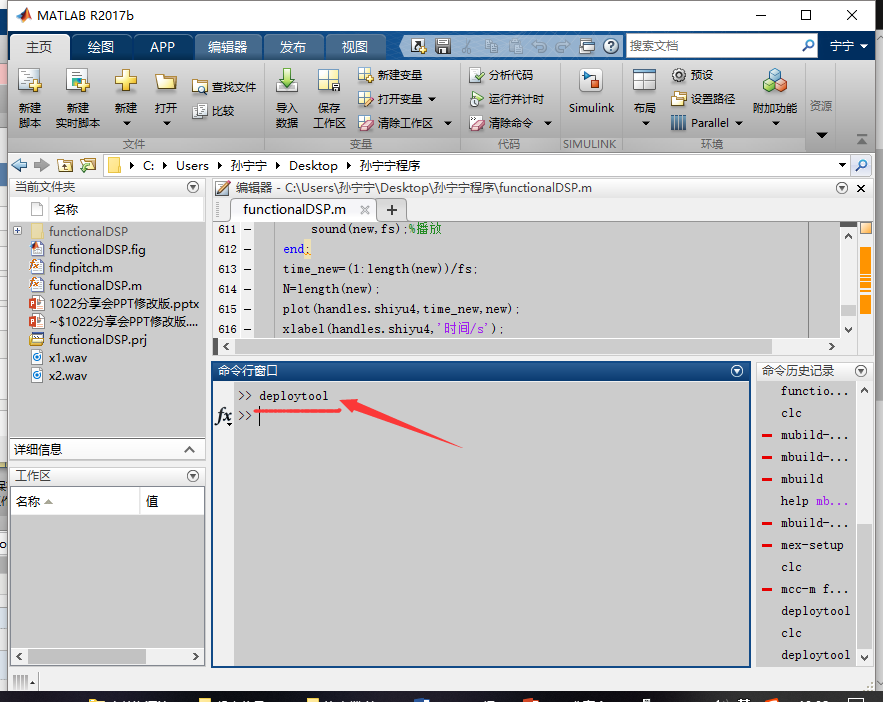Open current folder panel actions menu
The image size is (883, 702).
(x=193, y=187)
